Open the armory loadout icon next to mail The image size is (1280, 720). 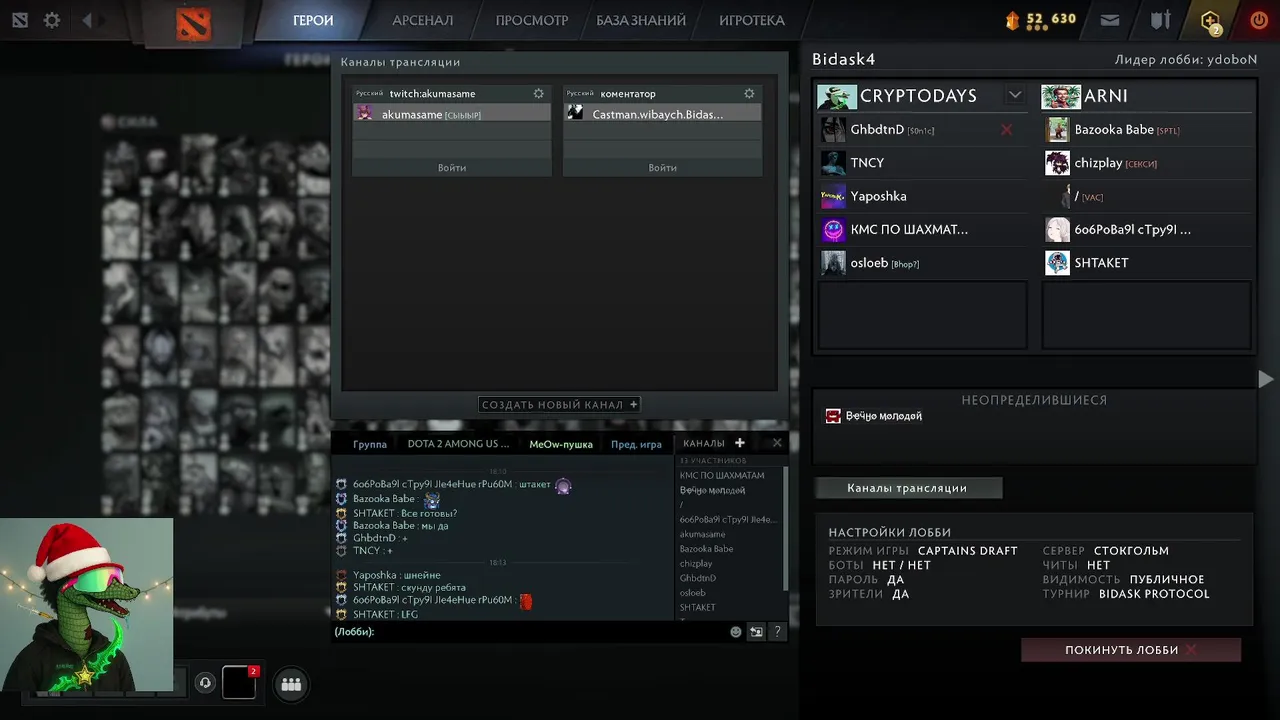[x=1160, y=20]
